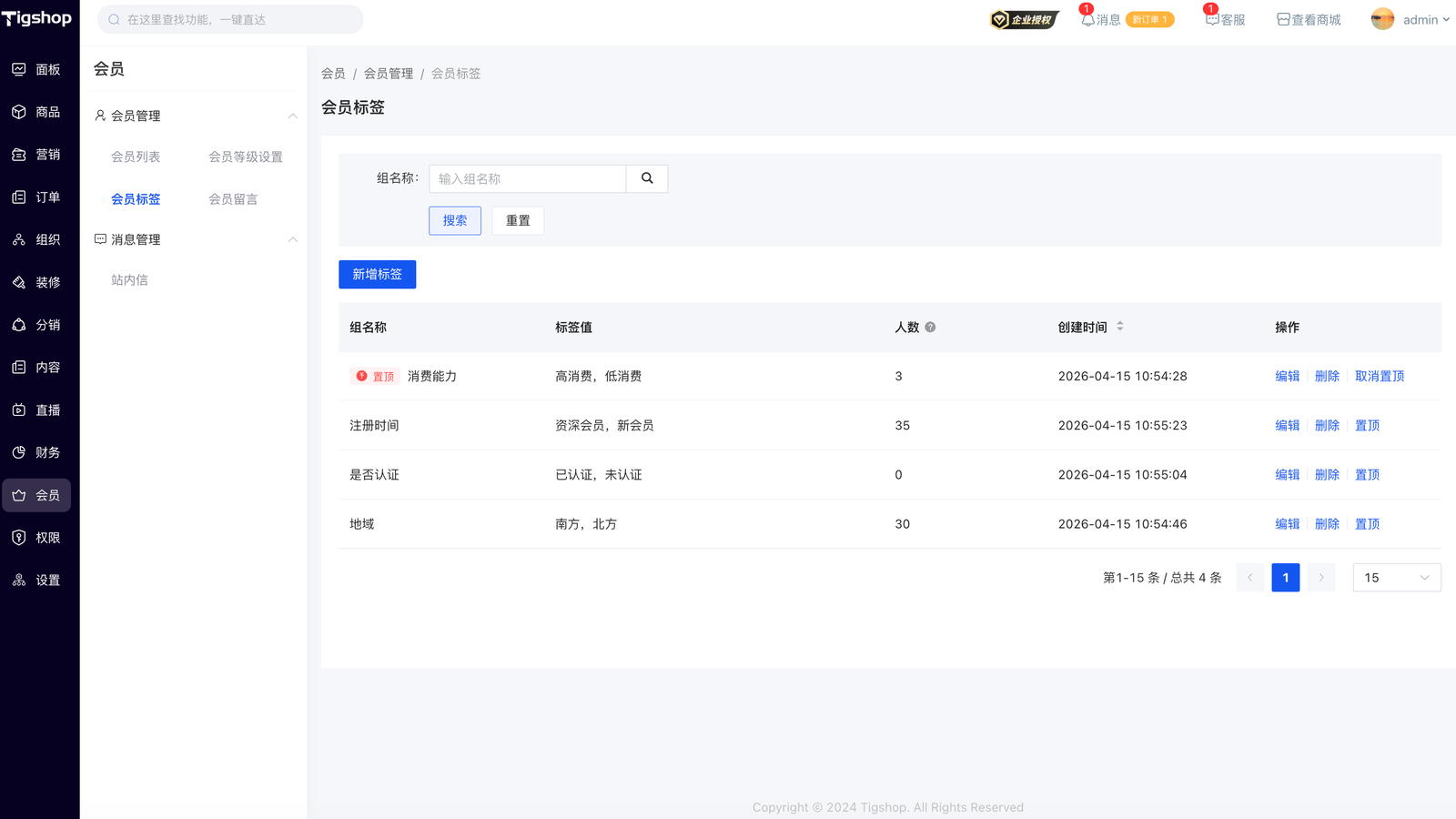Image resolution: width=1456 pixels, height=819 pixels.
Task: Click the 新增标签 button
Action: [377, 274]
